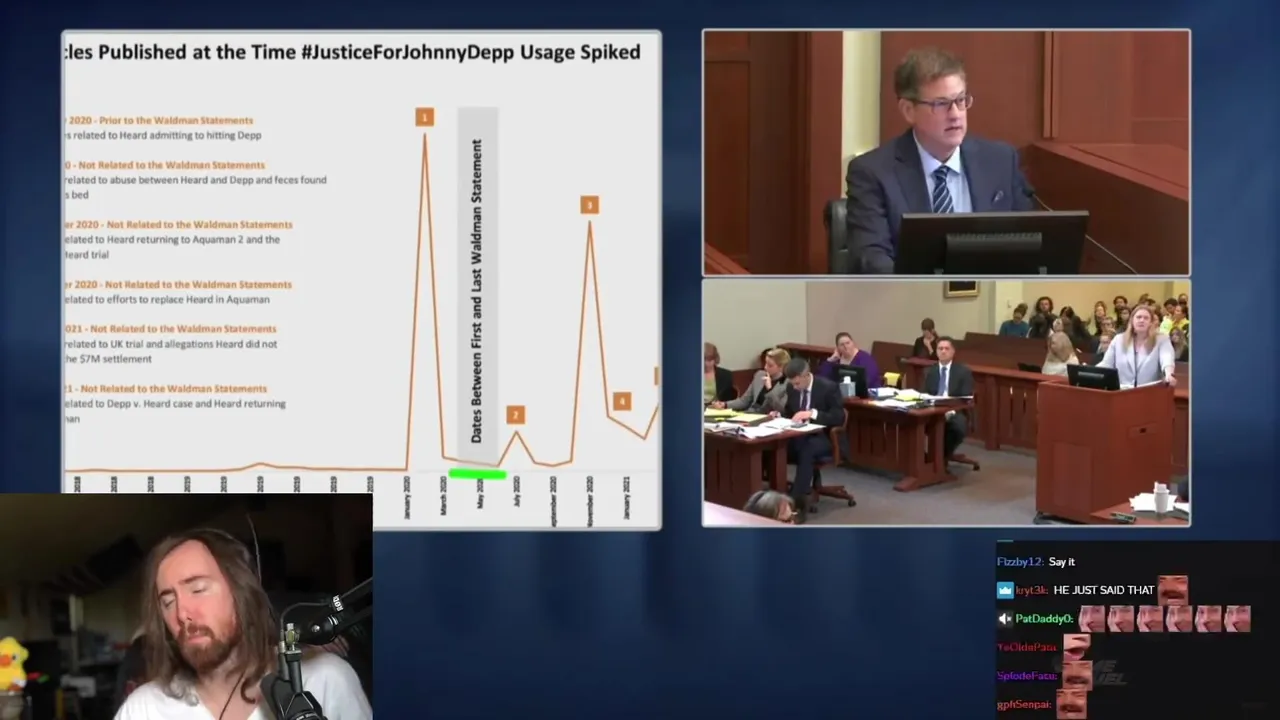Click the 'March 2020' axis label
Screen dimensions: 1280x720
point(444,496)
